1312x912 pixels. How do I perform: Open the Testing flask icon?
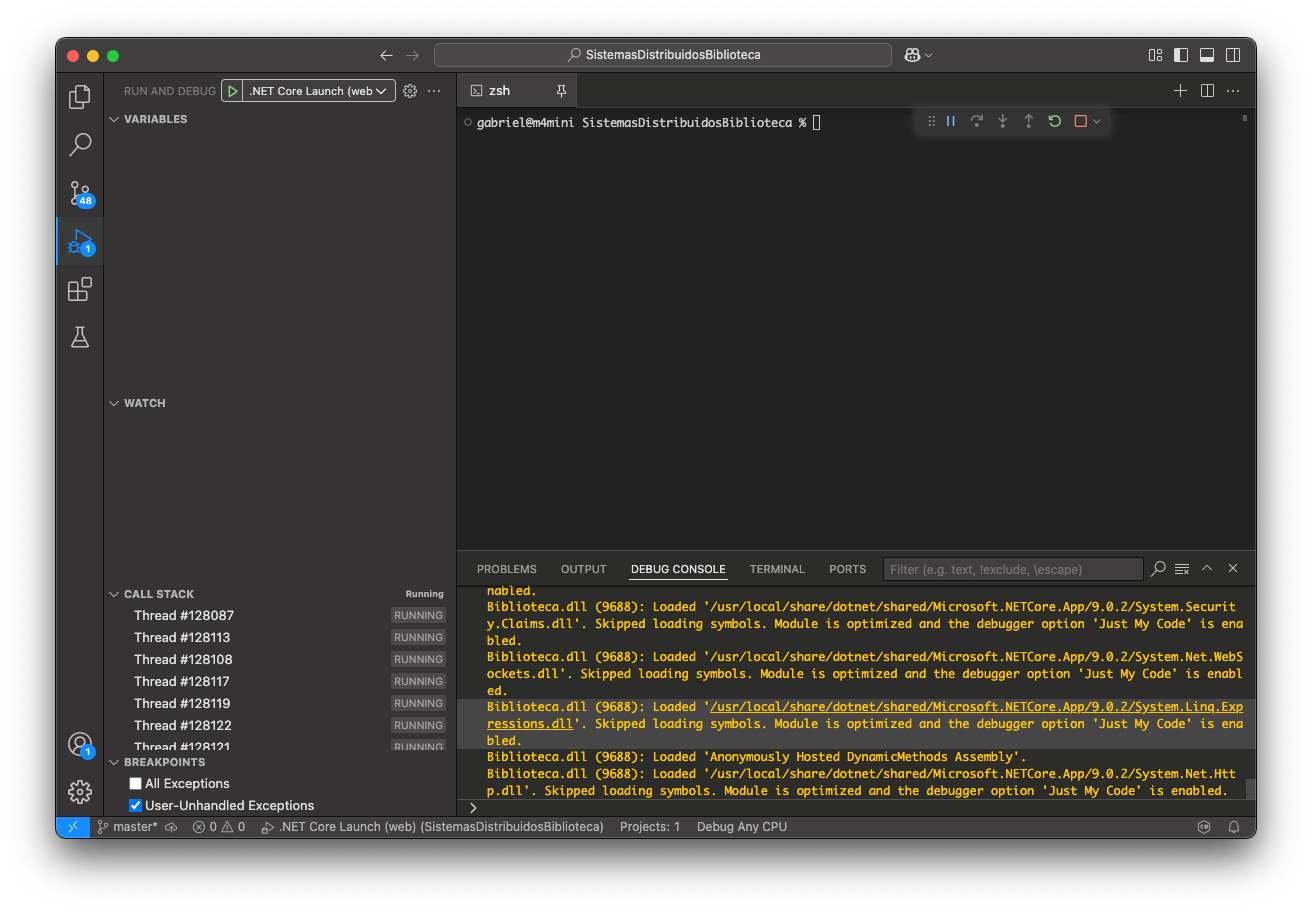pos(80,338)
